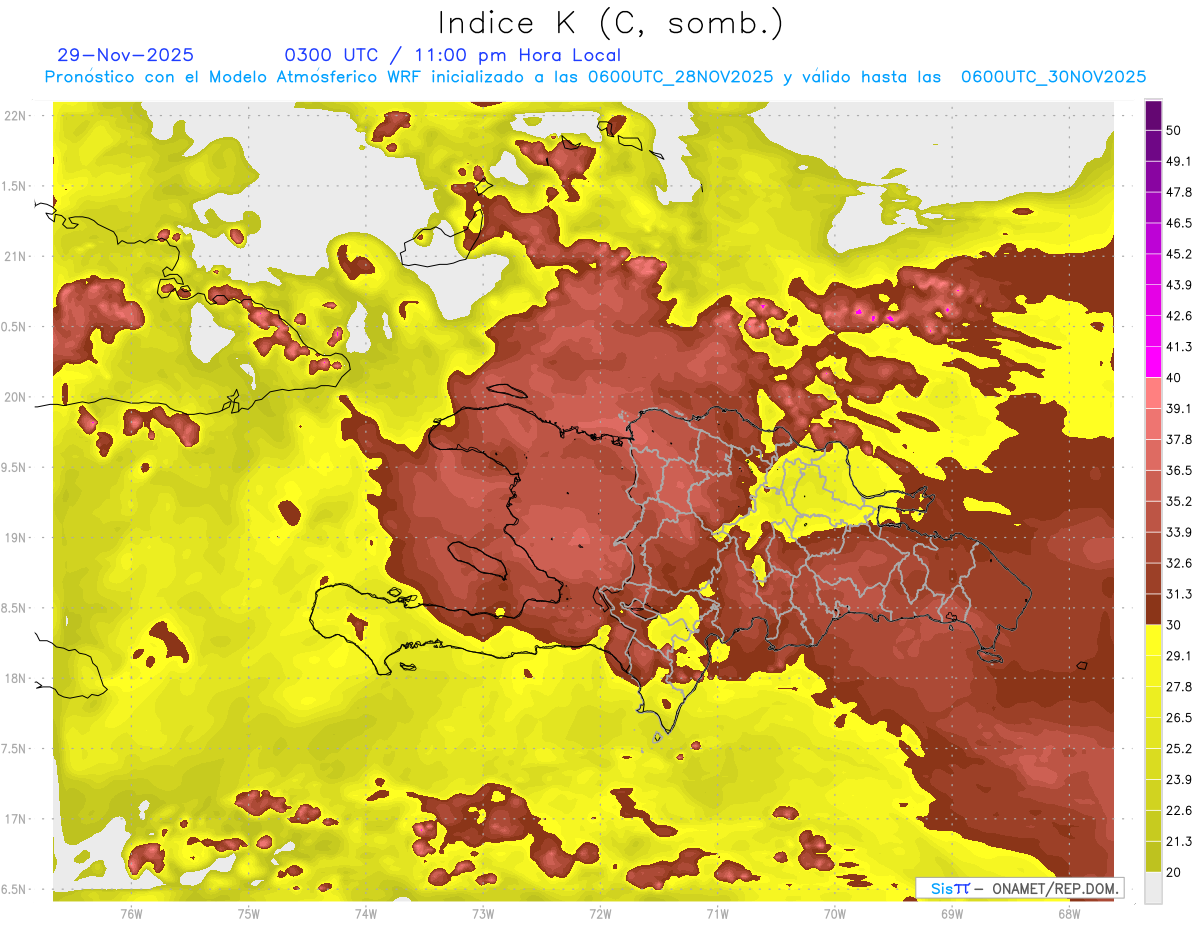Image resolution: width=1200 pixels, height=927 pixels.
Task: Click the colorbar value "29.1"
Action: click(1178, 655)
